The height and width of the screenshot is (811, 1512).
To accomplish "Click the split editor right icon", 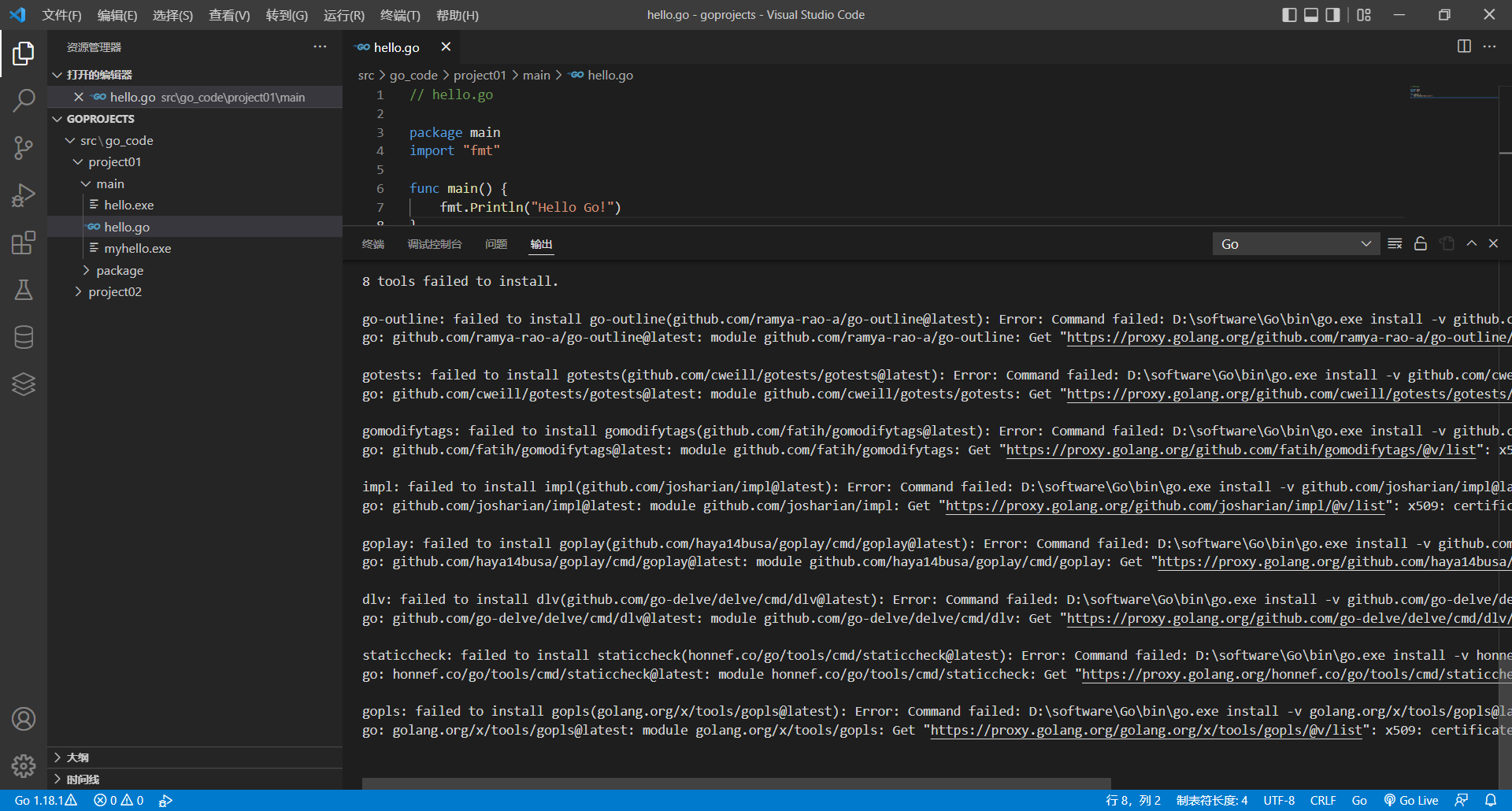I will pyautogui.click(x=1464, y=46).
